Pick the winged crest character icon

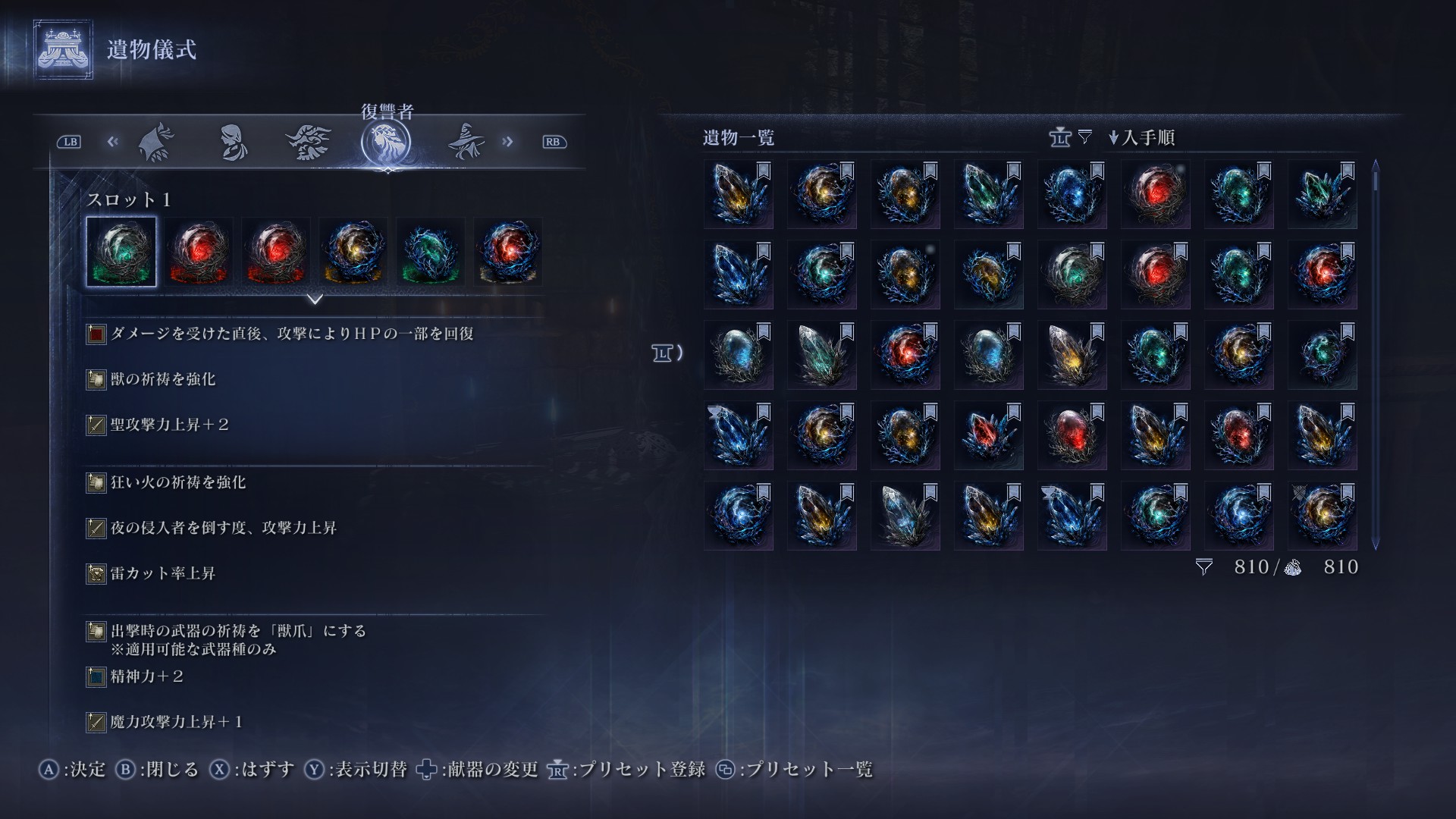tap(309, 142)
